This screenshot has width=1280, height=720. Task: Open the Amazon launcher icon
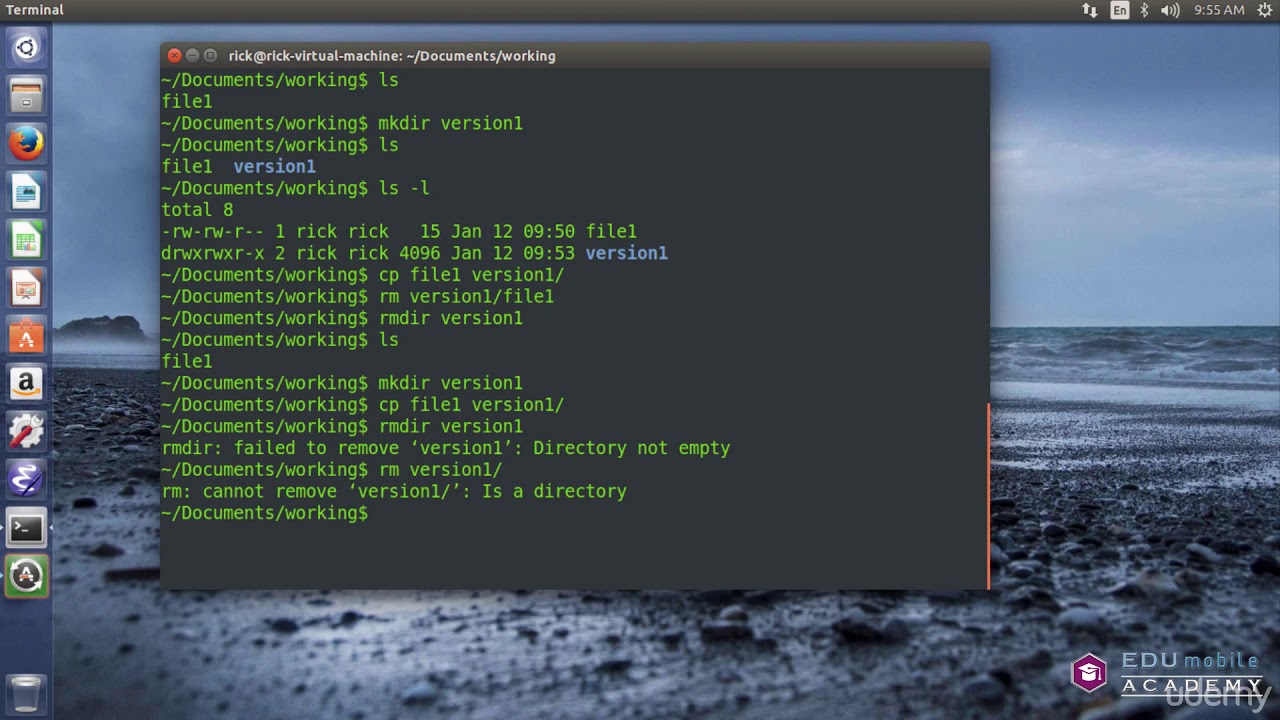tap(26, 383)
